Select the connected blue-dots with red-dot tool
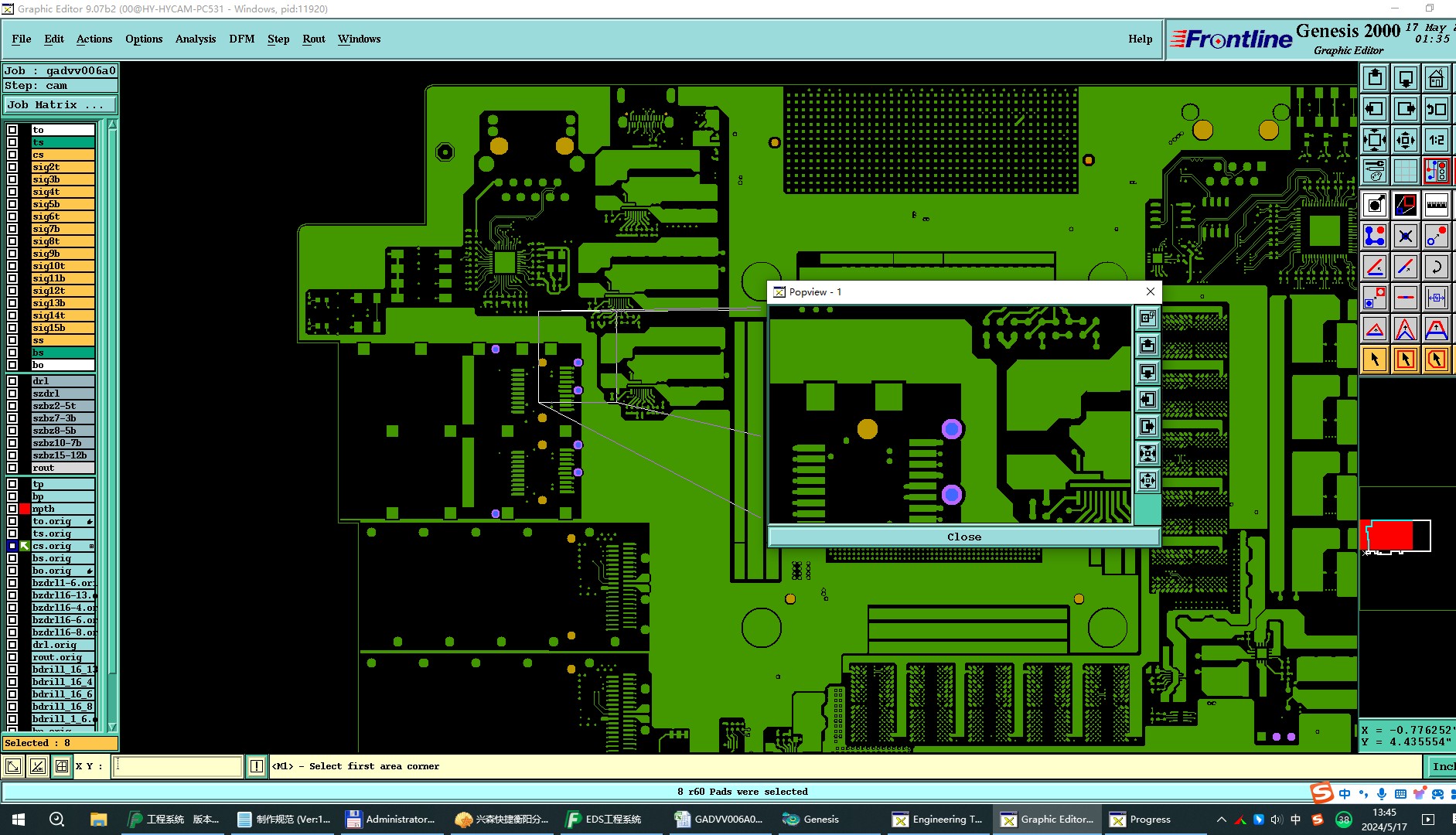Screen dimensions: 1456x835 pyautogui.click(x=1375, y=236)
